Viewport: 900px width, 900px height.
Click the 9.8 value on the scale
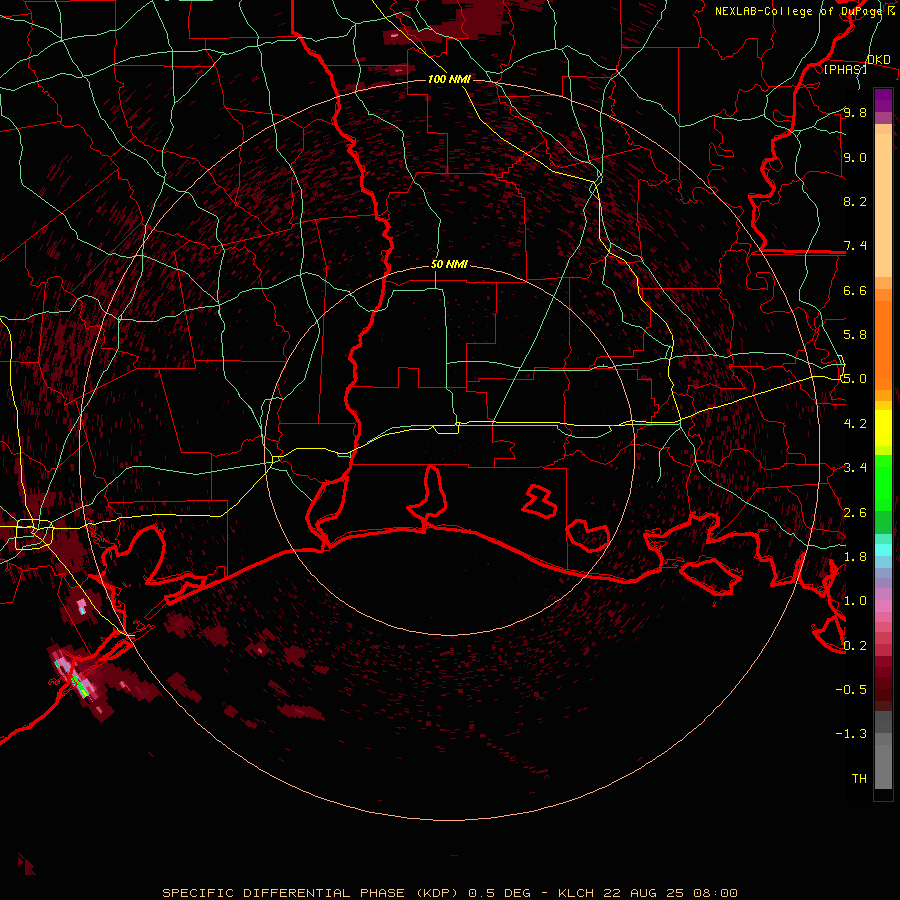(855, 112)
